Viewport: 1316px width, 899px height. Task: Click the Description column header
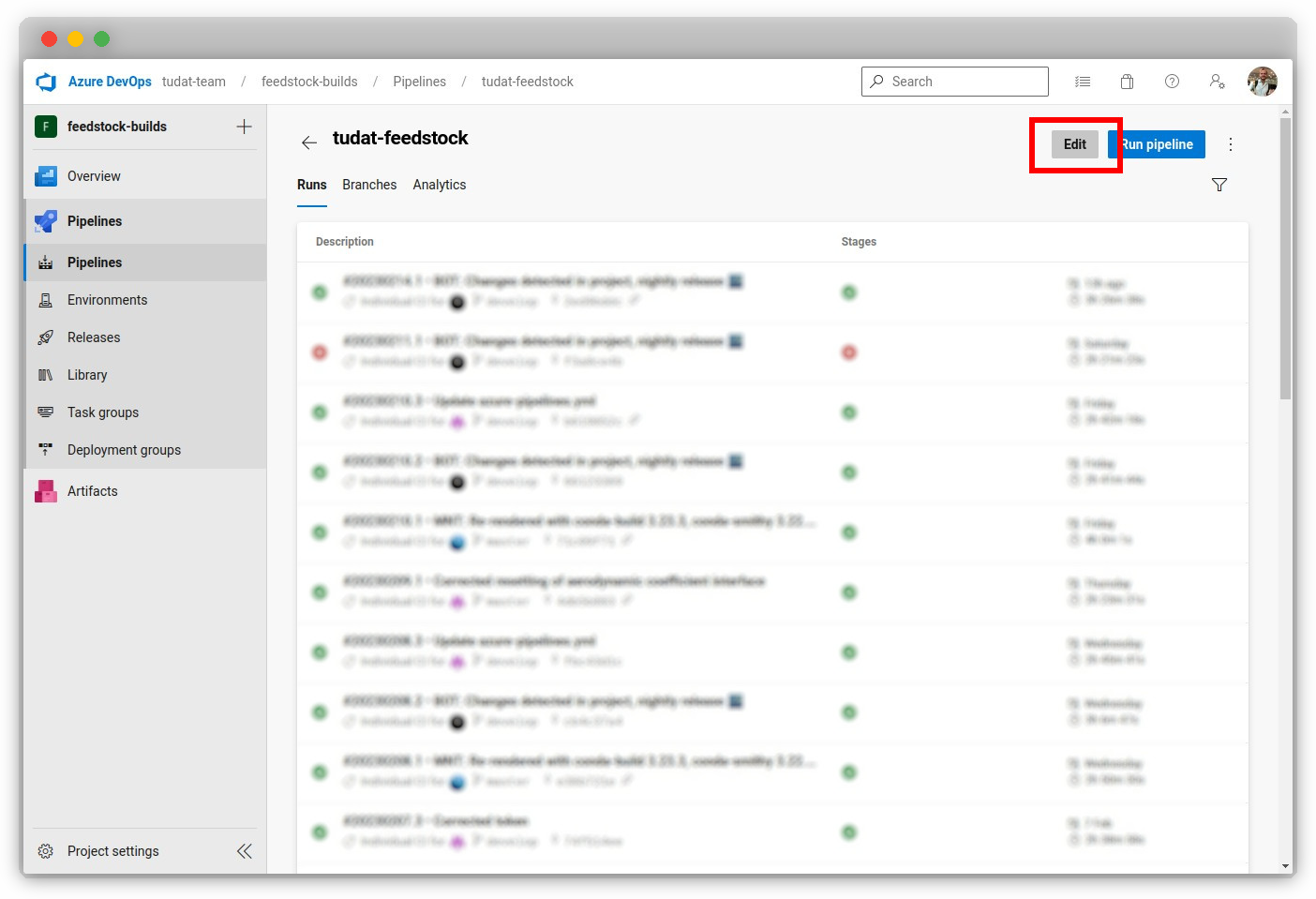tap(345, 242)
